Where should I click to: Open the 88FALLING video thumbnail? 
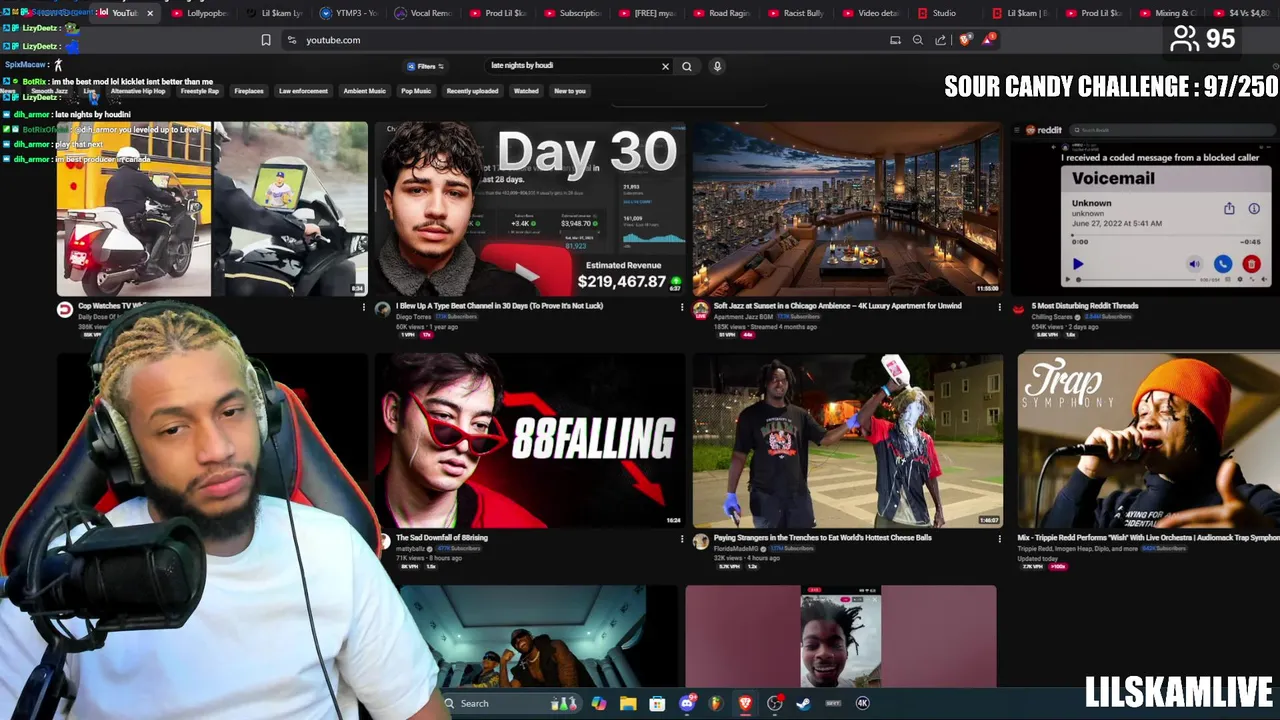click(x=530, y=440)
